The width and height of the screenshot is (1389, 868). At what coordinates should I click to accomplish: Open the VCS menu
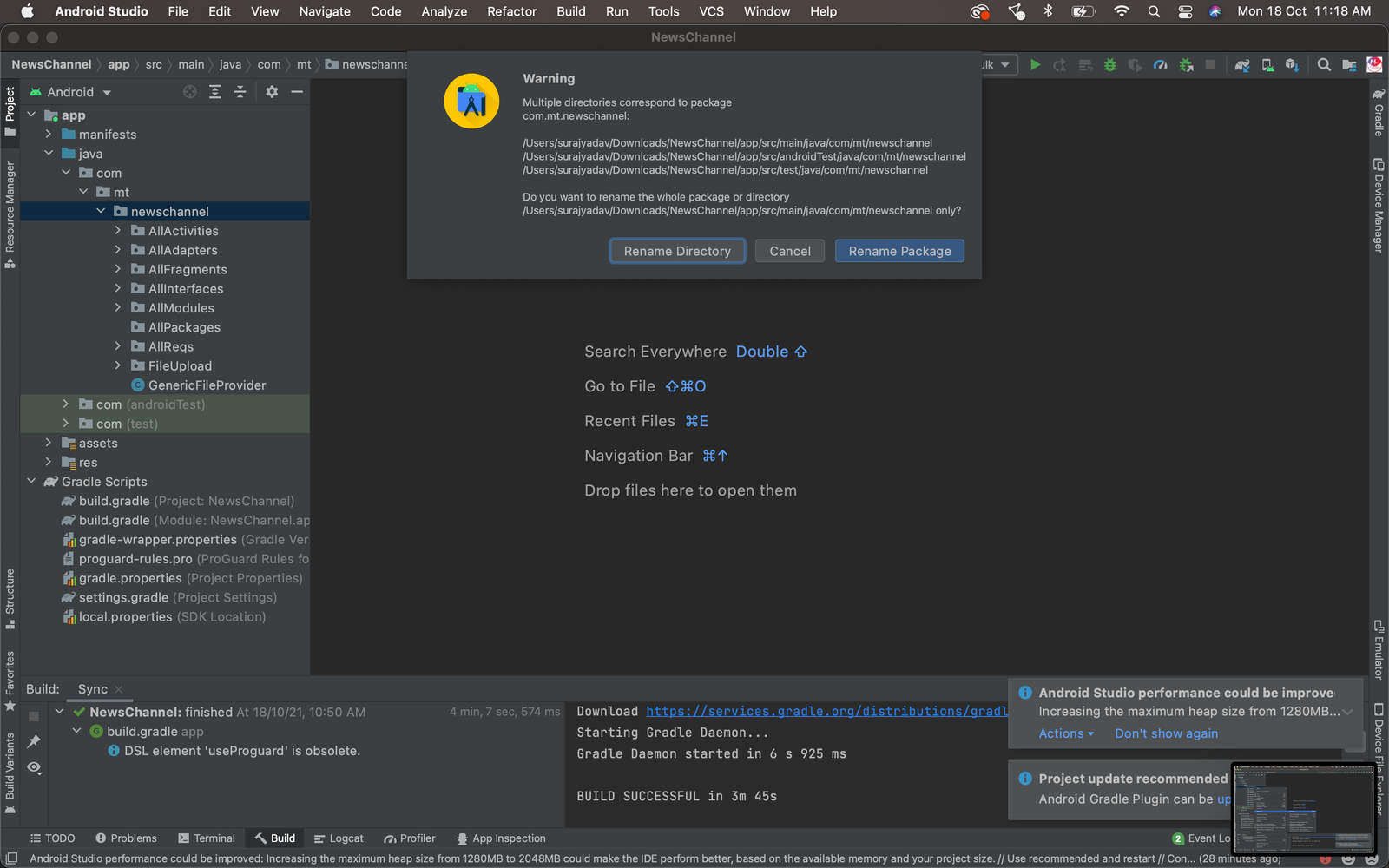click(x=712, y=11)
